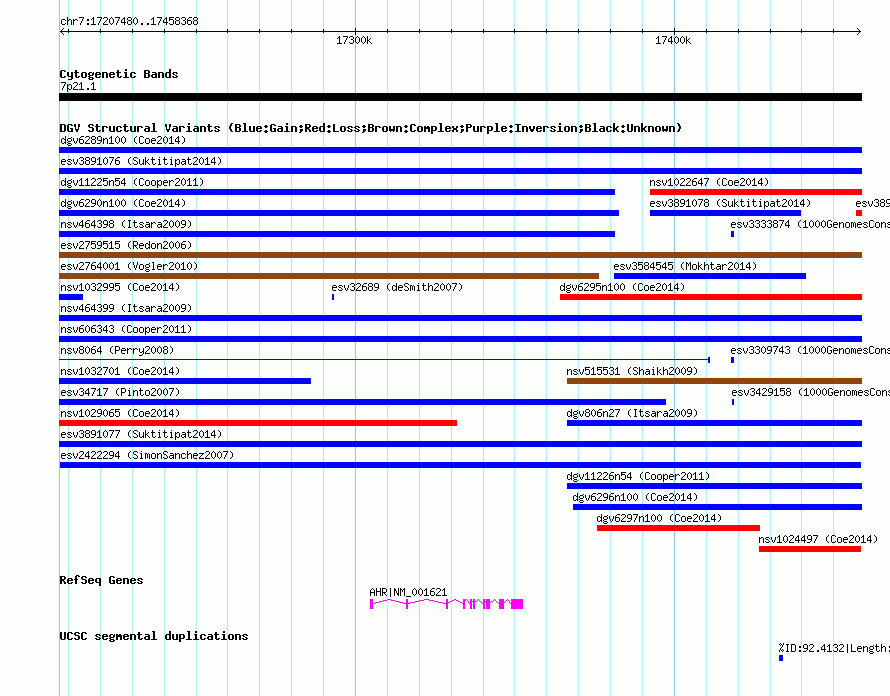Image resolution: width=890 pixels, height=696 pixels.
Task: Select the esv3891077 (Suktitipat2014) label
Action: pyautogui.click(x=141, y=434)
